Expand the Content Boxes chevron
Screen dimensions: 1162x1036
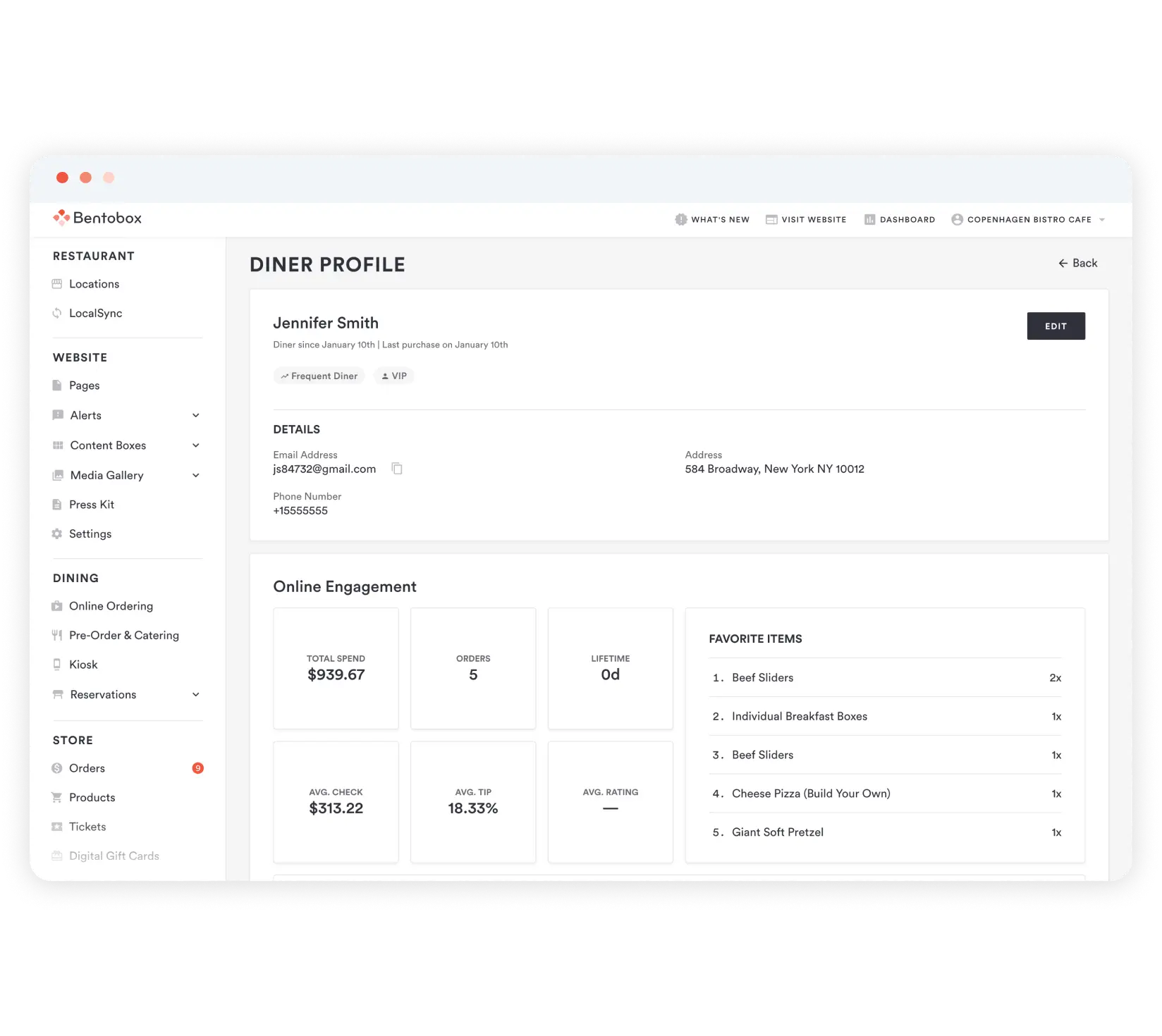pos(196,445)
